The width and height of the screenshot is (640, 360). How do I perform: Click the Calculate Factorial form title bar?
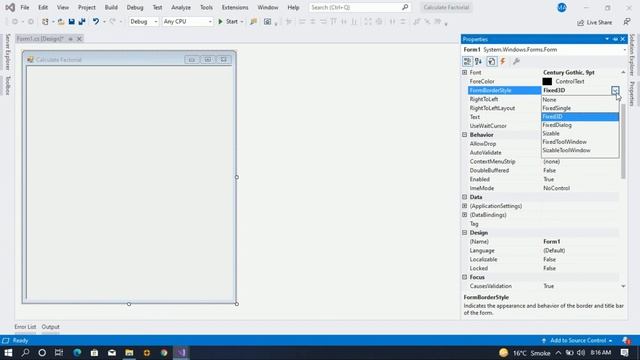coord(129,60)
